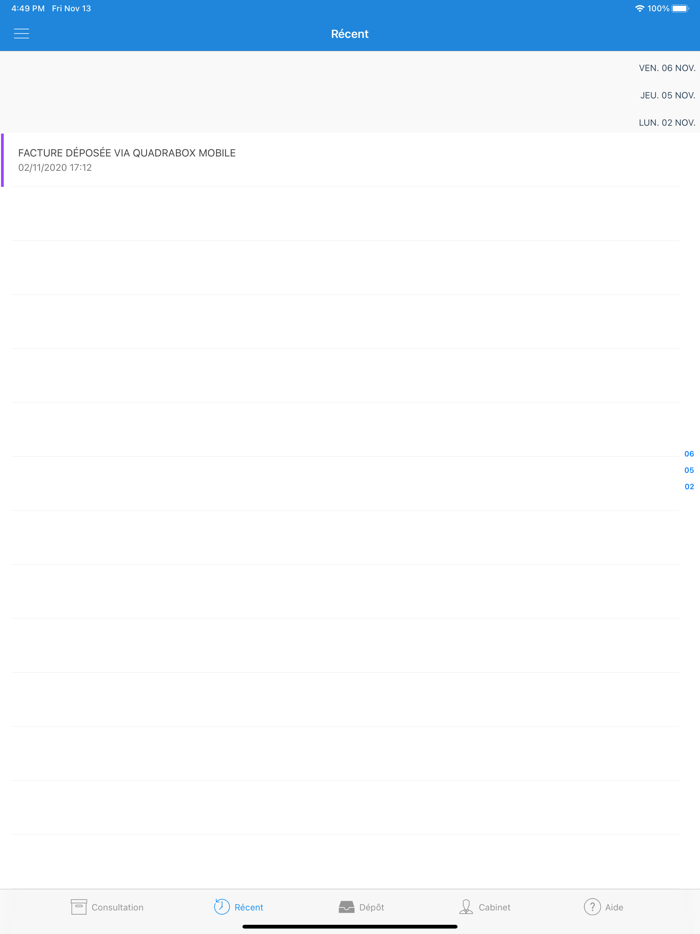Select the 02/11/2020 17:12 timestamp
Viewport: 700px width, 934px height.
tap(55, 167)
